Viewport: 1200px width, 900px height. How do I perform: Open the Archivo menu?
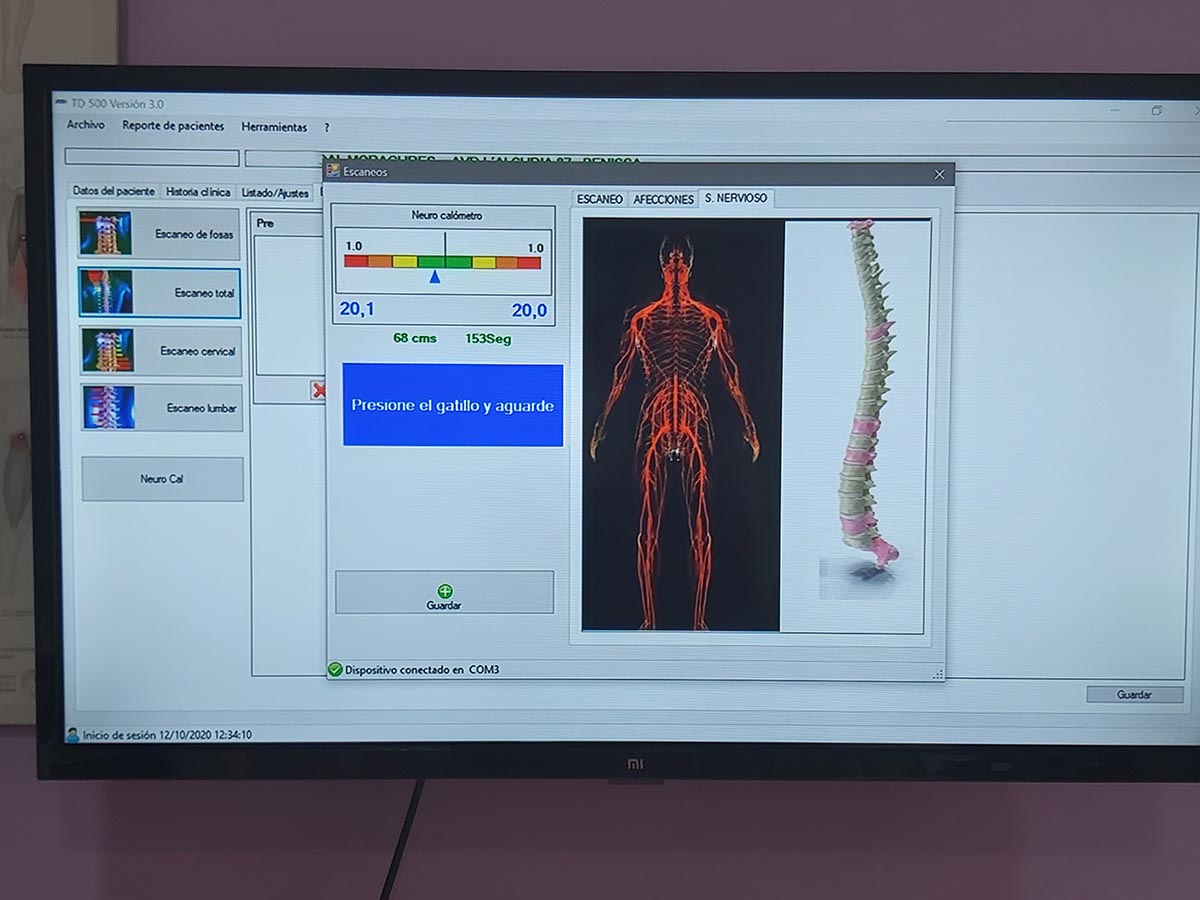point(86,126)
